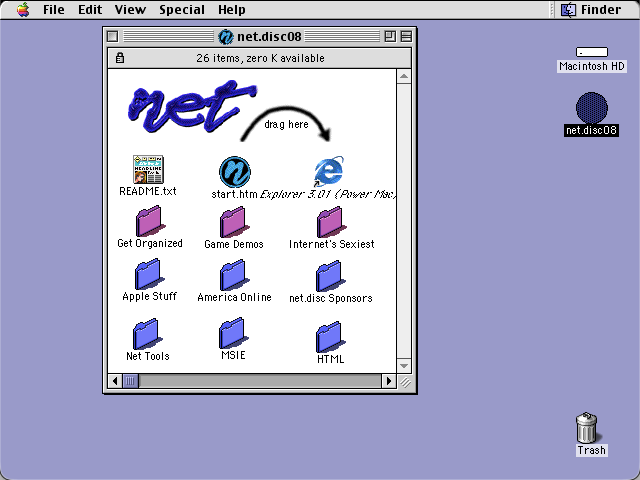Open the Special menu
640x480 pixels.
182,9
